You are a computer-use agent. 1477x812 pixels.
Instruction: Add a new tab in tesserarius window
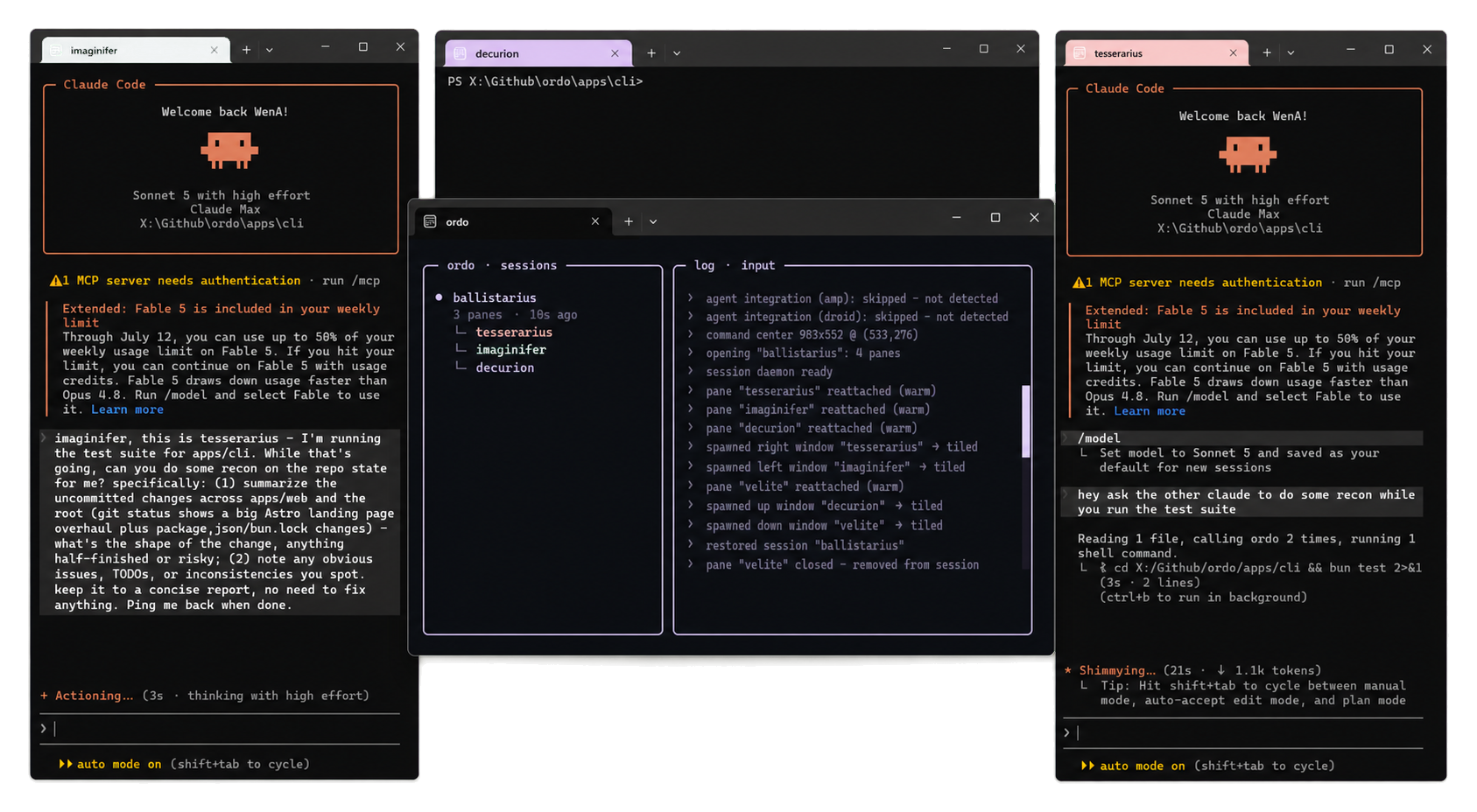[x=1266, y=52]
